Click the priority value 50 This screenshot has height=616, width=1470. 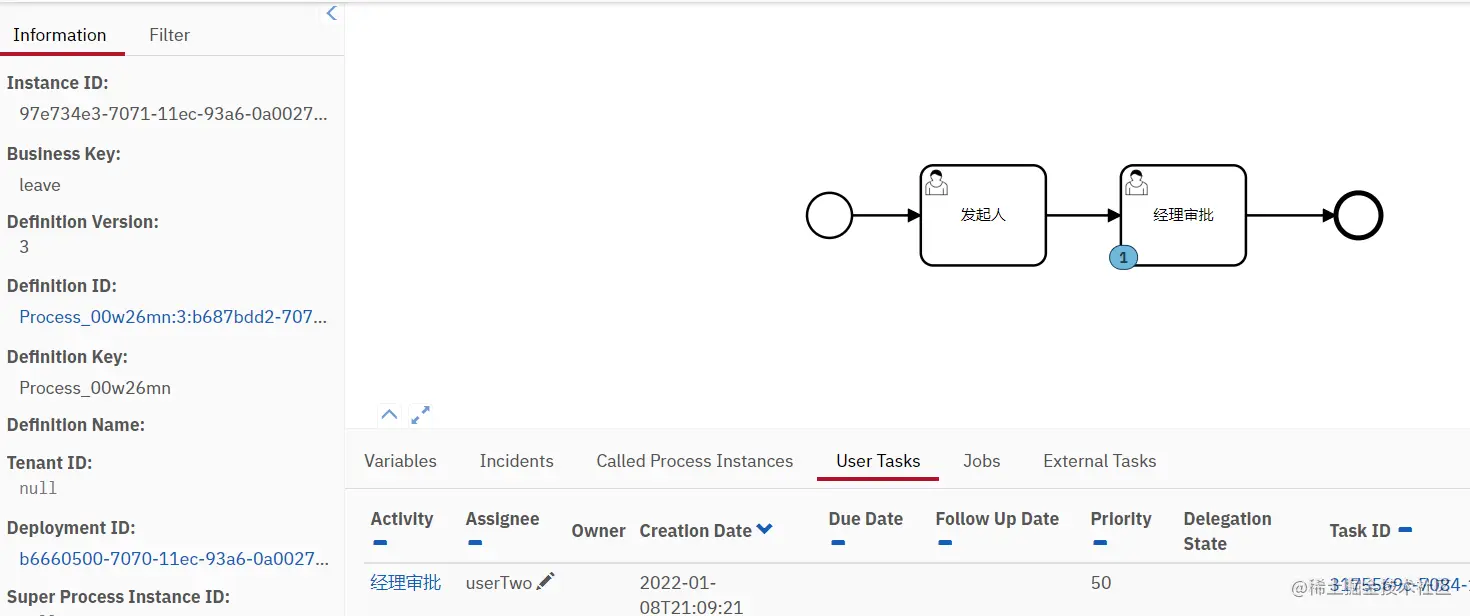pos(1101,582)
